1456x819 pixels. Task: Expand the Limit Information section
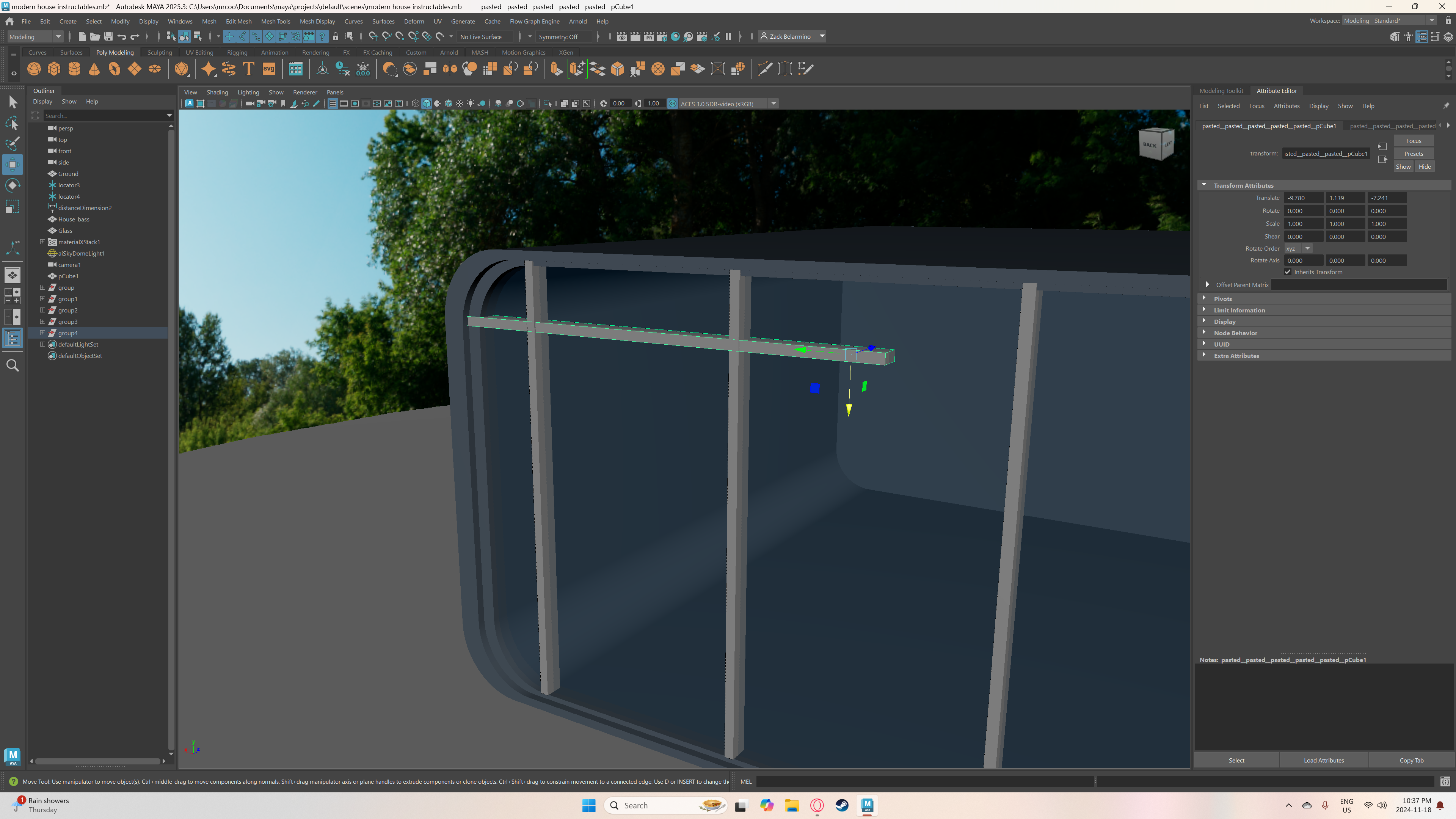tap(1204, 310)
